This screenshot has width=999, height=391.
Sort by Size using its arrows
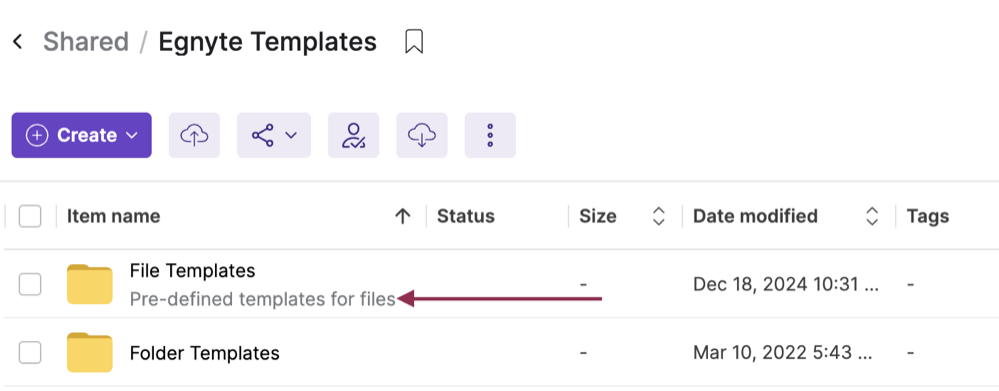coord(659,217)
